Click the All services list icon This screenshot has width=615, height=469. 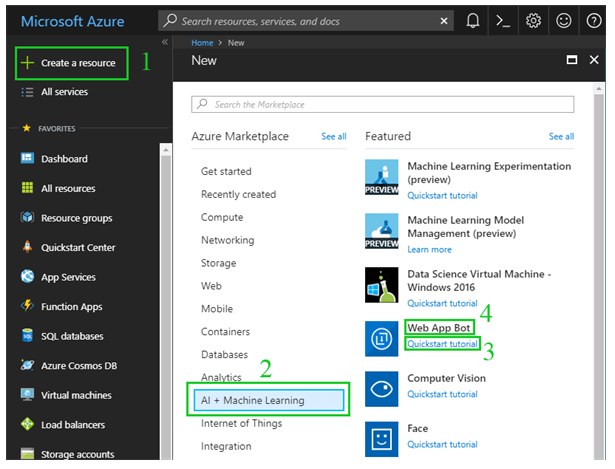(x=27, y=92)
